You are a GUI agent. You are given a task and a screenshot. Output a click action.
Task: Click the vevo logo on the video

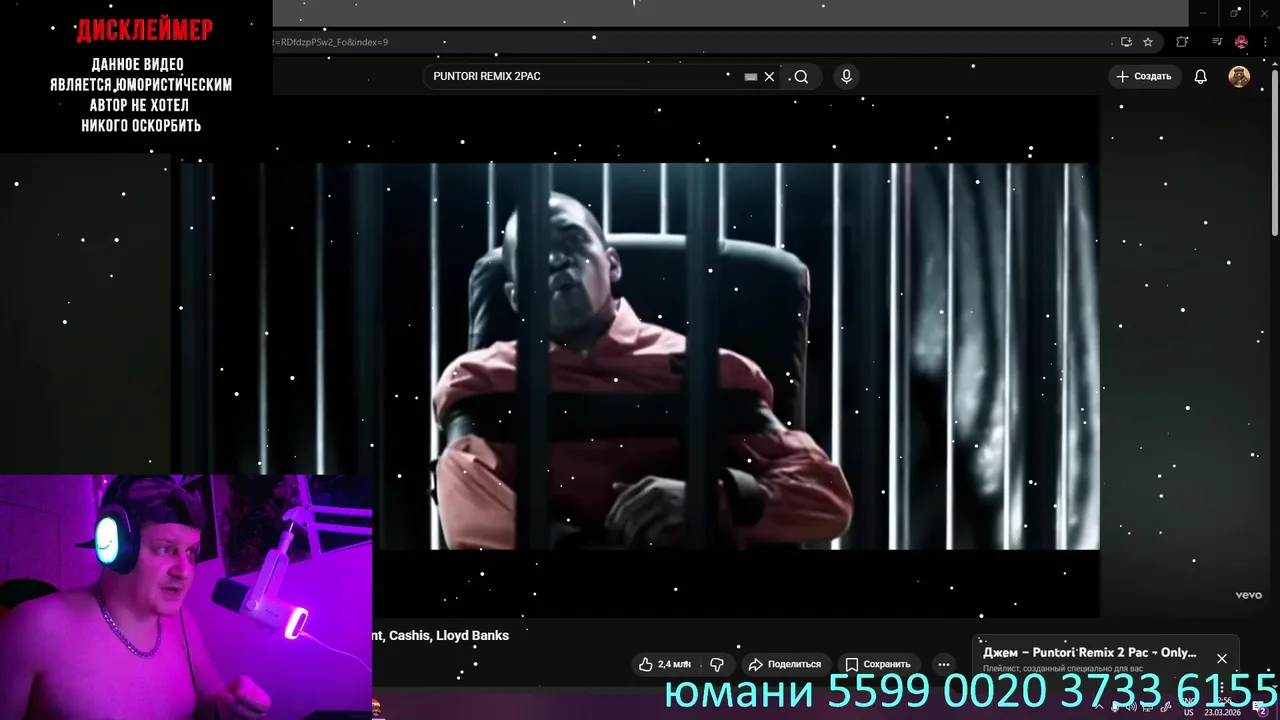(1248, 595)
